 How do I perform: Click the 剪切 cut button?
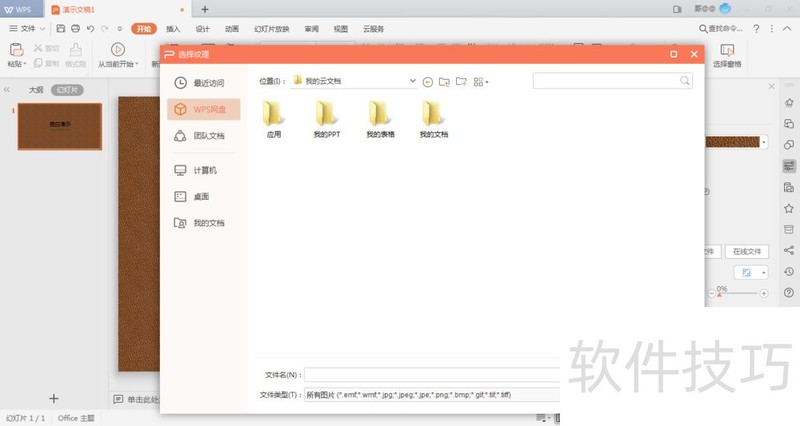coord(46,48)
